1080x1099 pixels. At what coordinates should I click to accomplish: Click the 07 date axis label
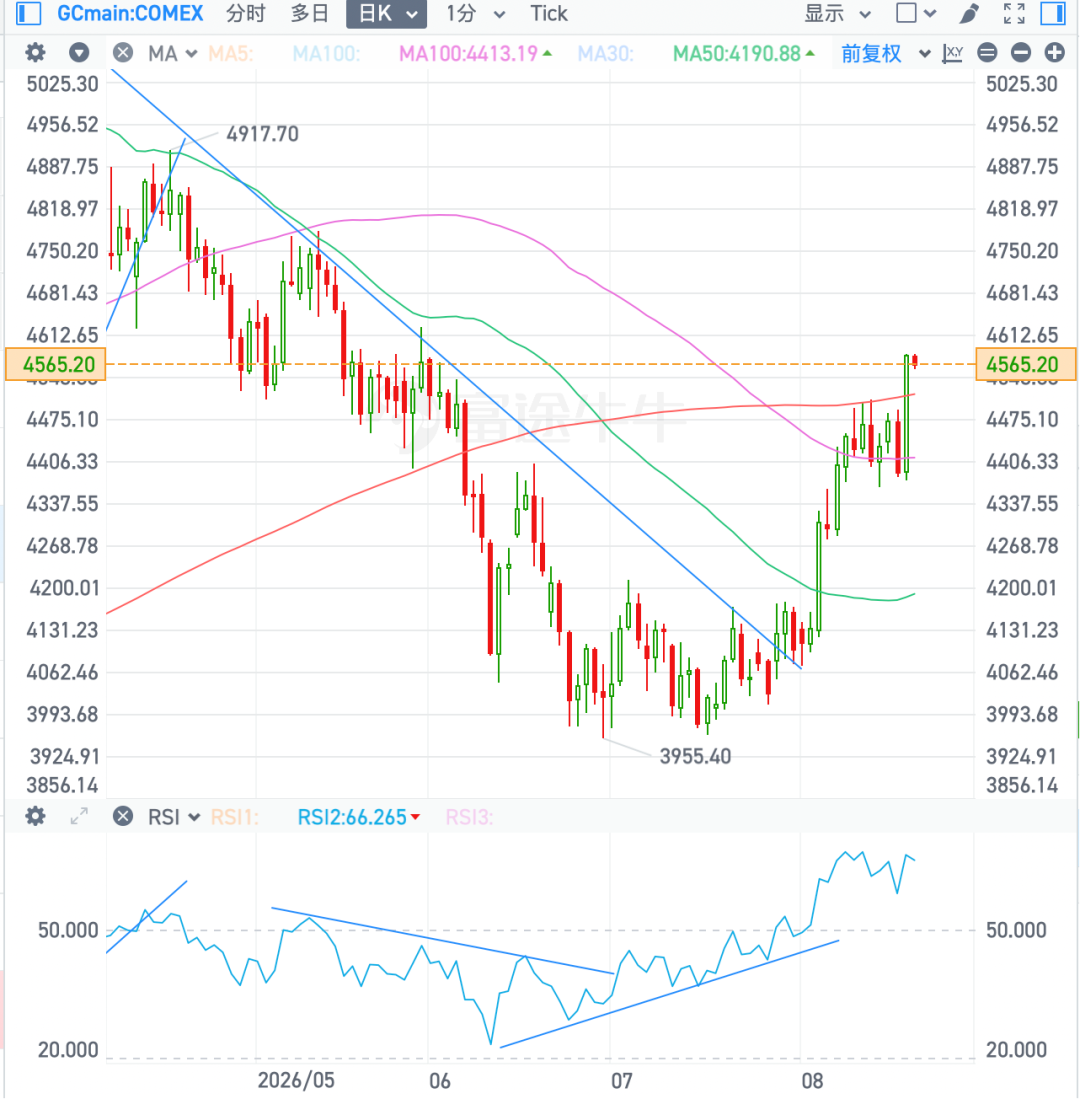point(621,1080)
